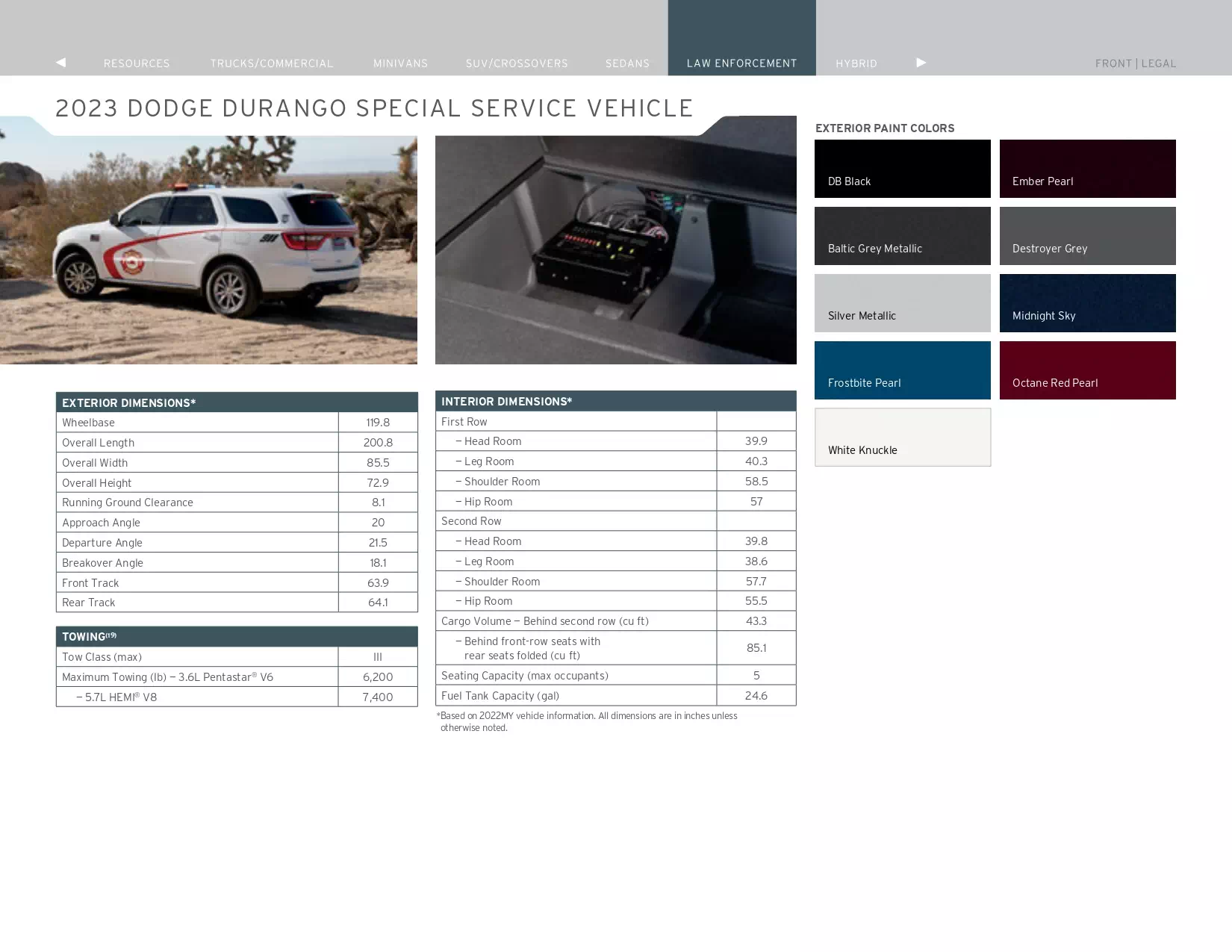Click the Towing table header
The height and width of the screenshot is (952, 1232).
point(237,636)
